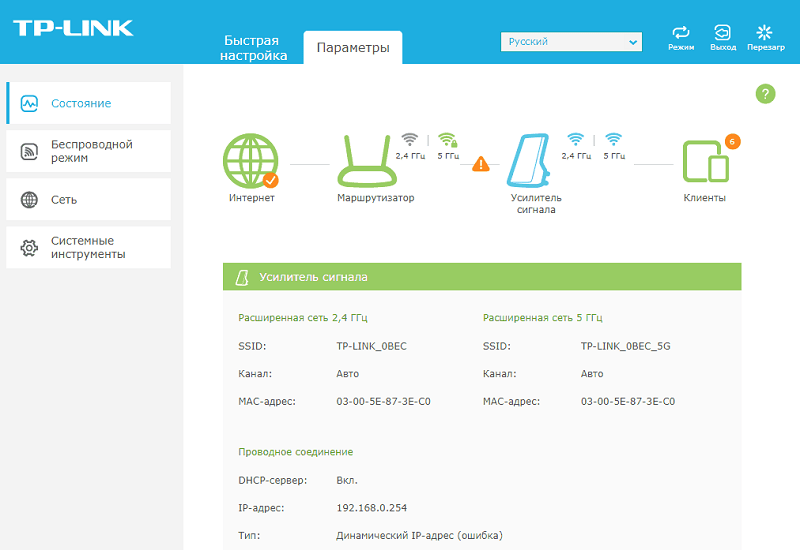
Task: Click router 2,4 ГГц Wi-Fi signal icon
Action: (x=409, y=139)
